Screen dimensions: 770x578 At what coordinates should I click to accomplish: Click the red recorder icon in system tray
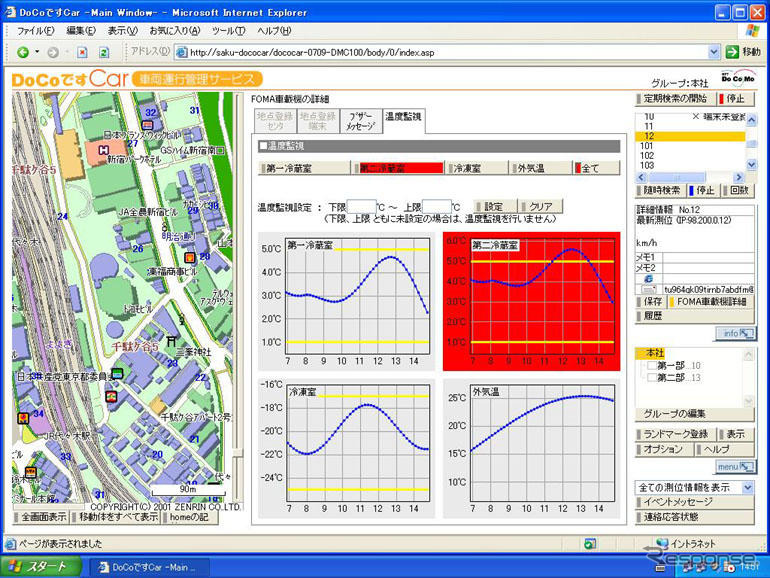coord(729,567)
